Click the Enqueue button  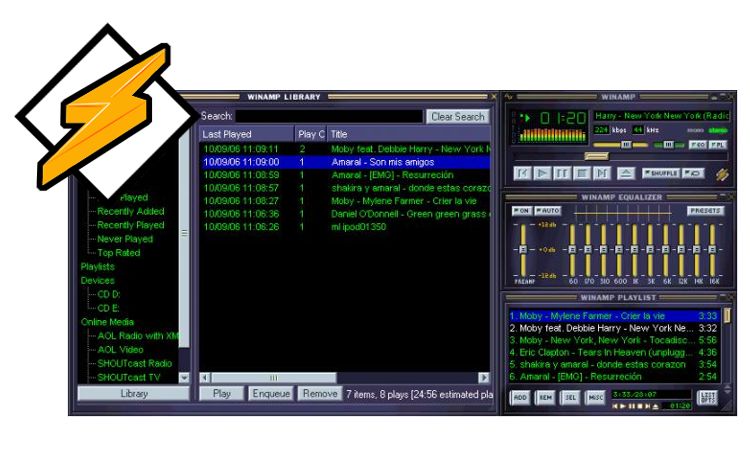tap(271, 394)
